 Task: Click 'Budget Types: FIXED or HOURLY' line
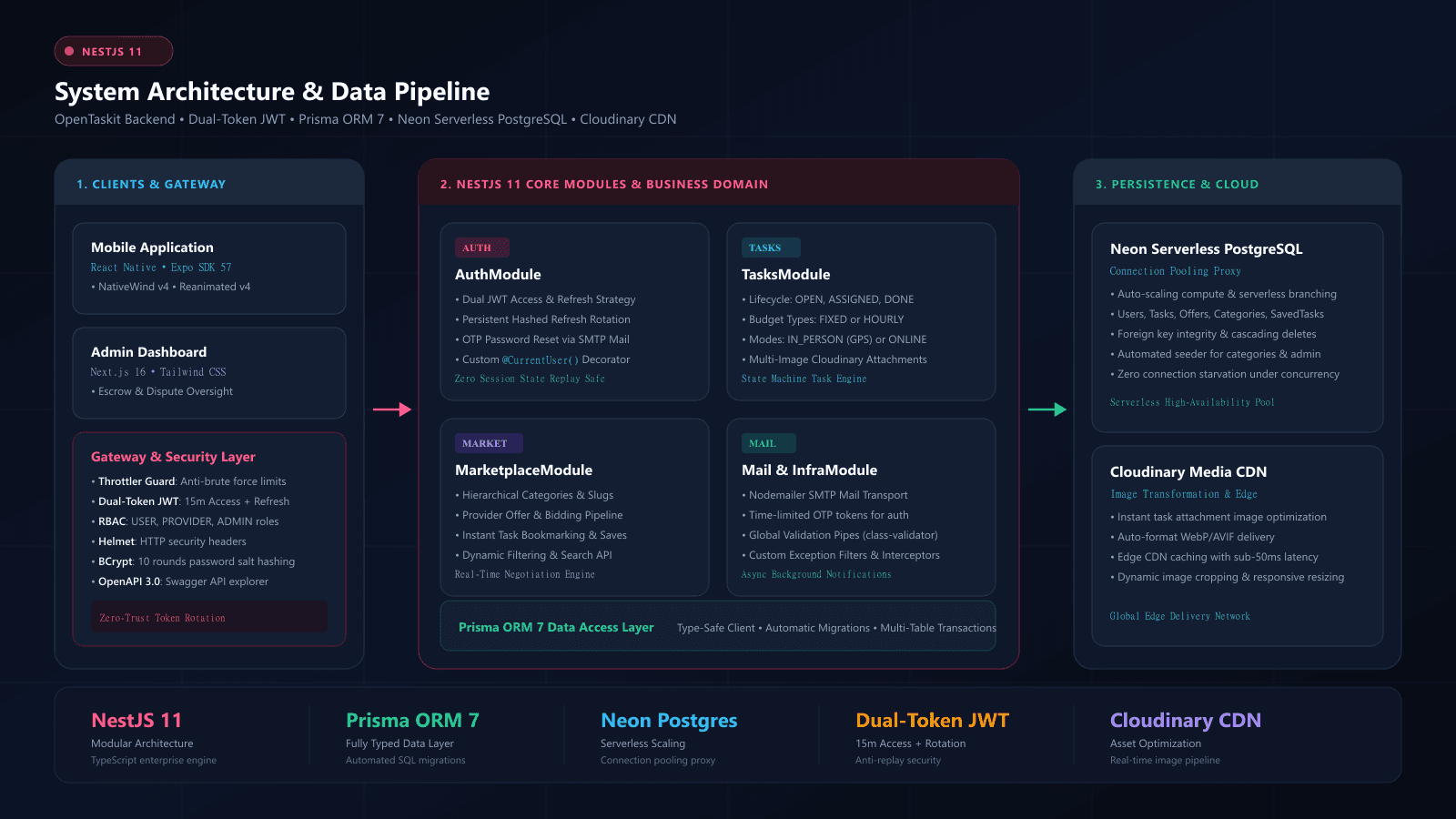823,319
